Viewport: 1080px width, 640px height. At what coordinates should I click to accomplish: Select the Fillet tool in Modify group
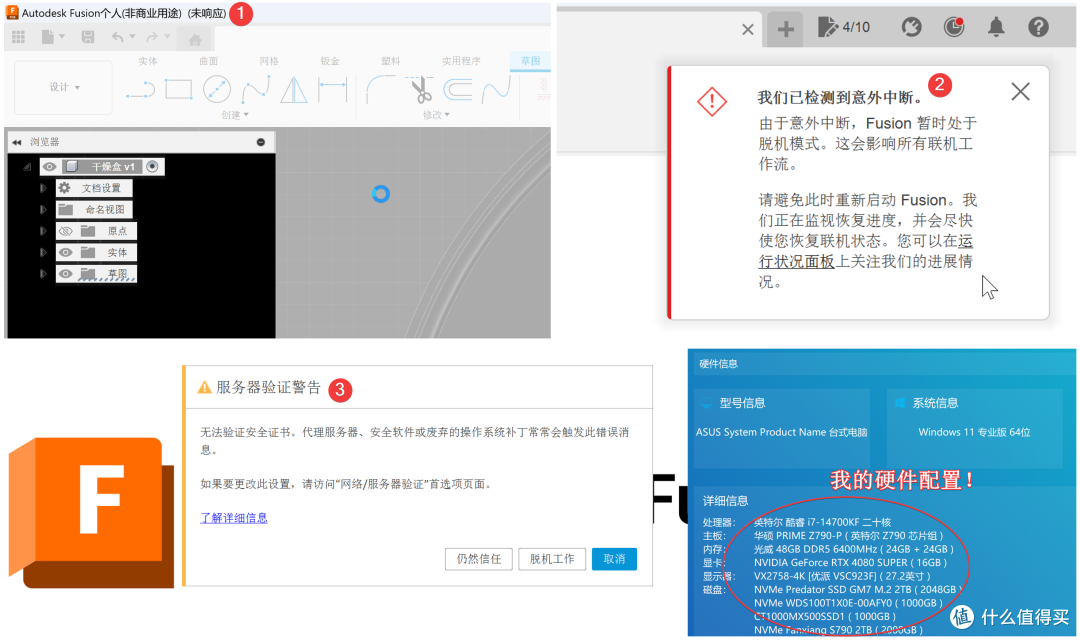click(x=380, y=90)
